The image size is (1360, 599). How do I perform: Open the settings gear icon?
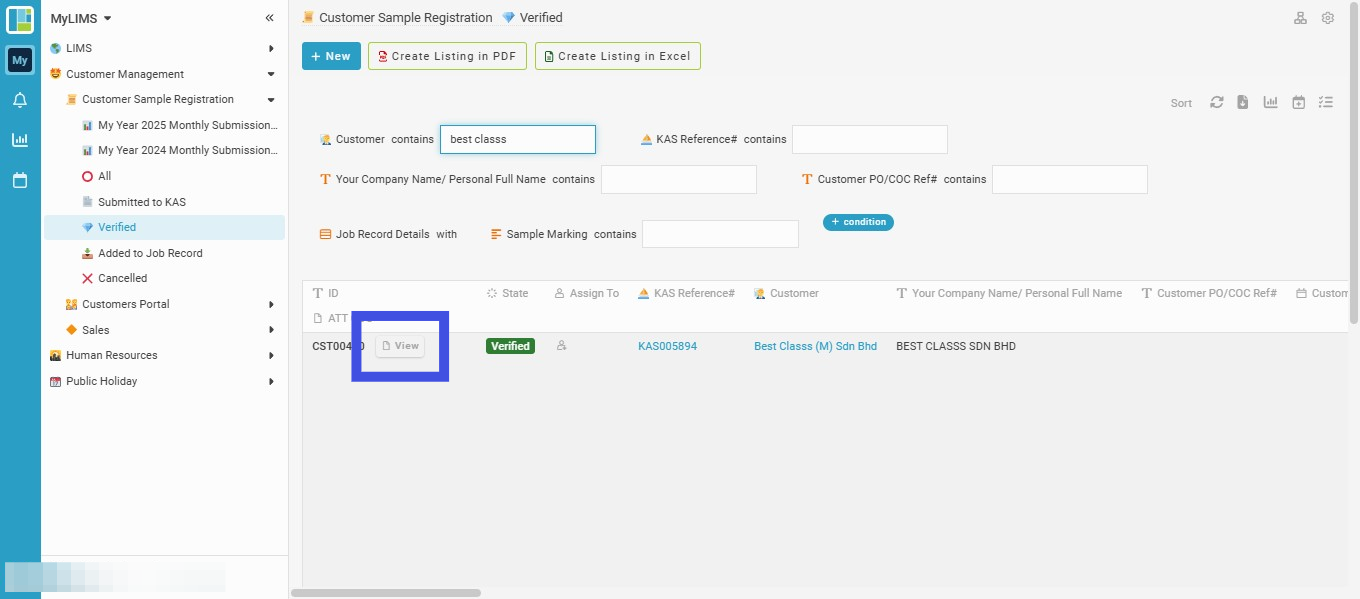click(1328, 18)
